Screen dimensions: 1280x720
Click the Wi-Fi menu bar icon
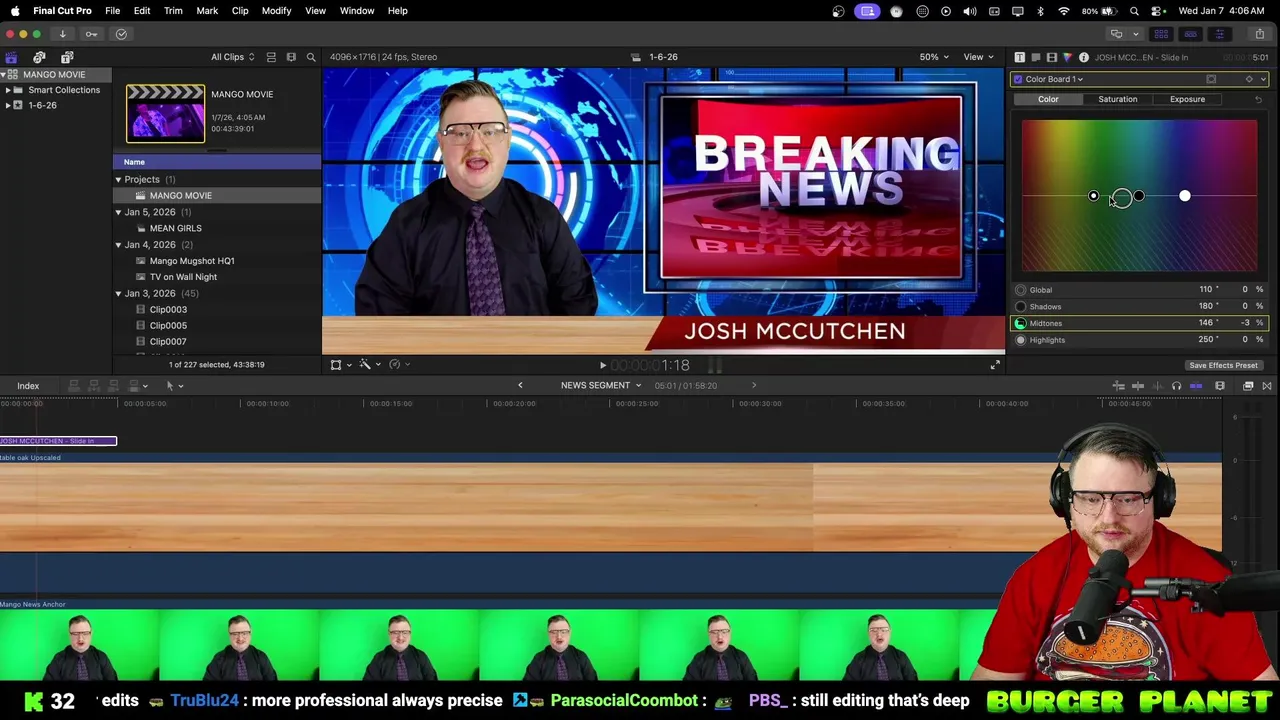coord(1063,11)
